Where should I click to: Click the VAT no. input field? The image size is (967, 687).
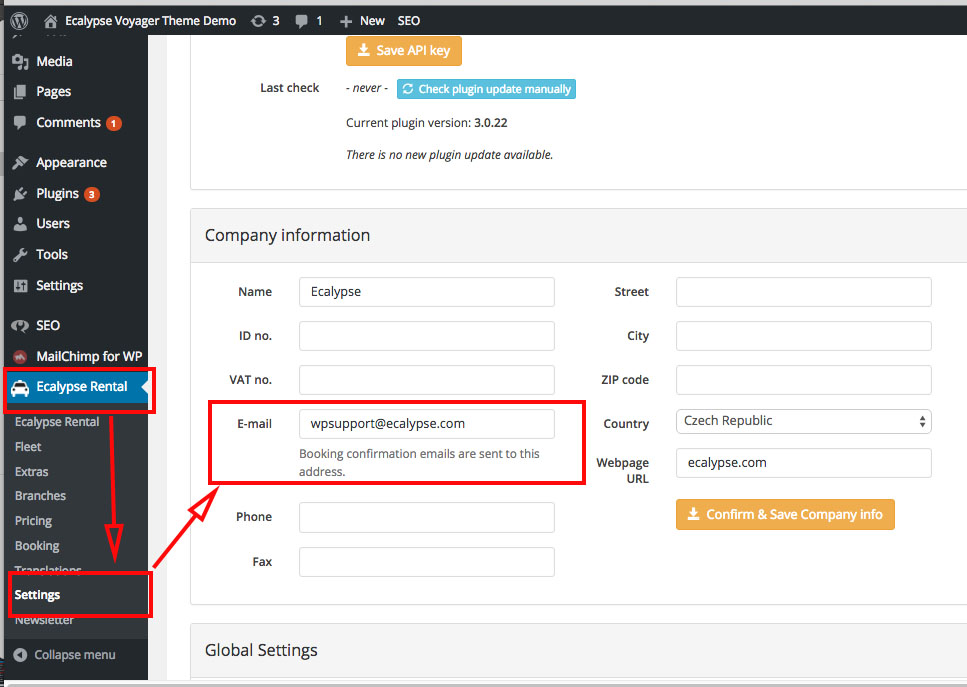tap(427, 380)
